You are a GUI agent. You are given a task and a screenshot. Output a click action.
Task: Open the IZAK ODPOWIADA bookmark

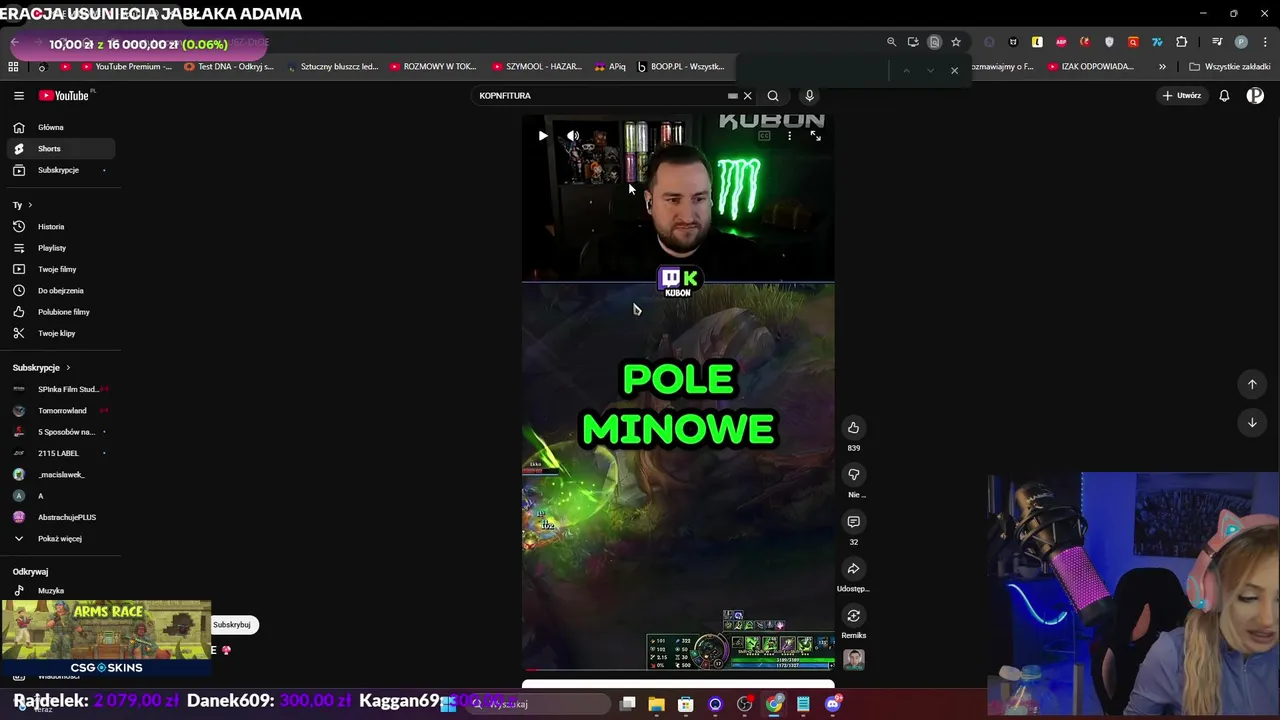pyautogui.click(x=1091, y=67)
